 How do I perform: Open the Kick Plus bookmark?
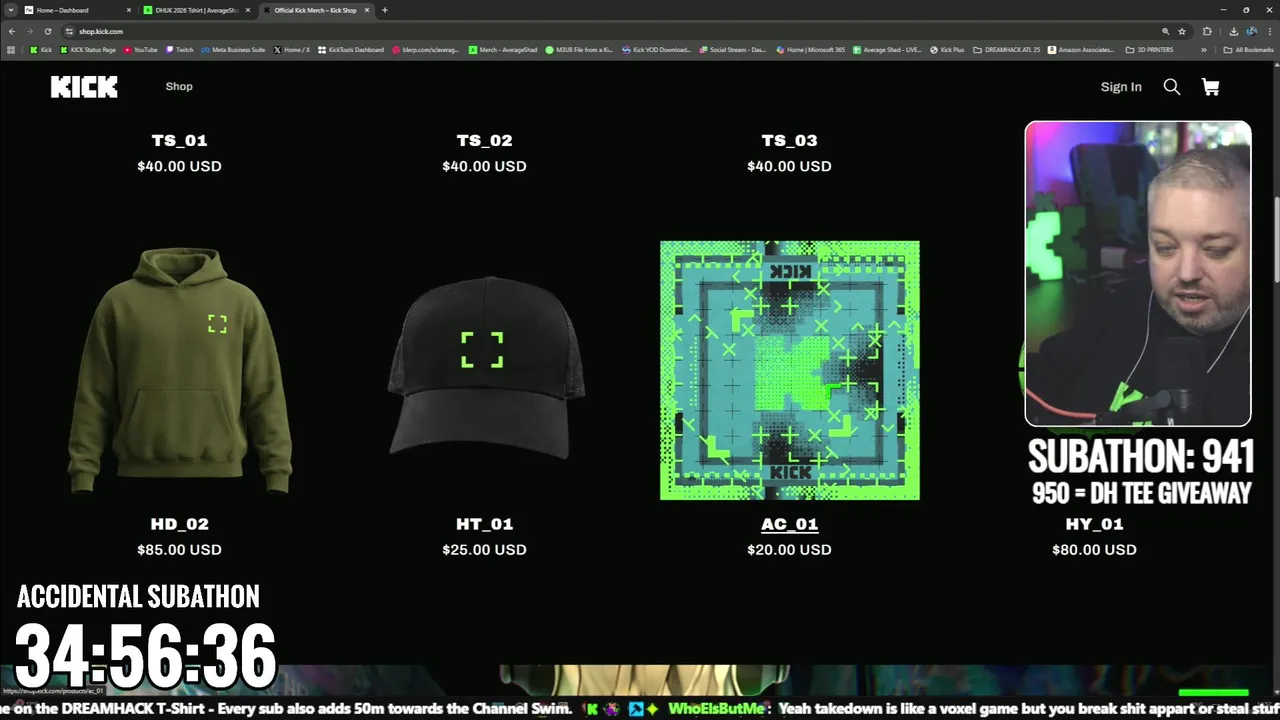coord(948,49)
